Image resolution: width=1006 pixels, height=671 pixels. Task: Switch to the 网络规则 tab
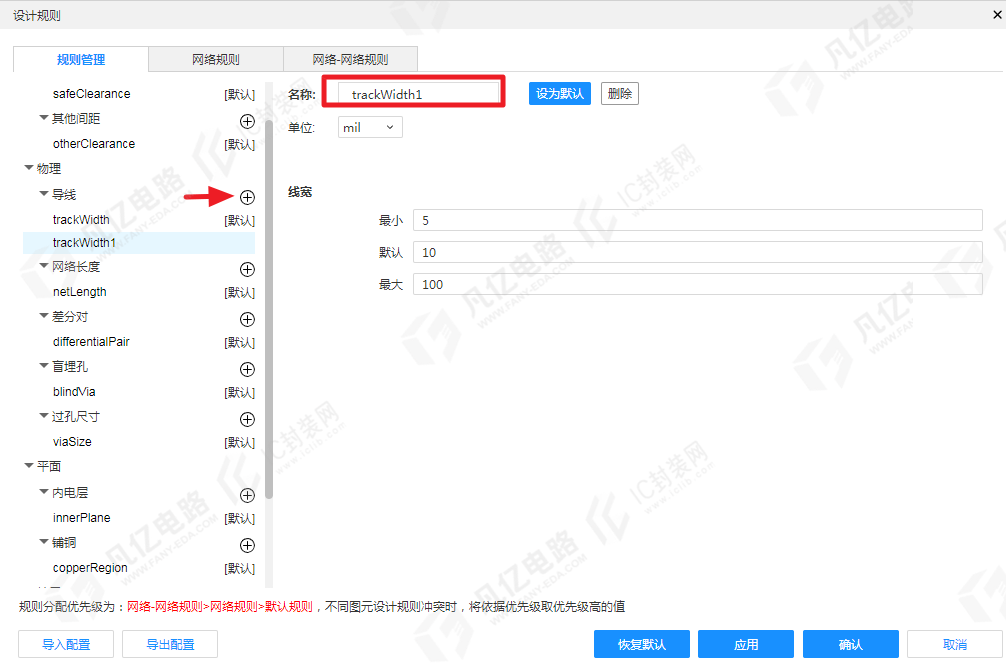tap(216, 59)
